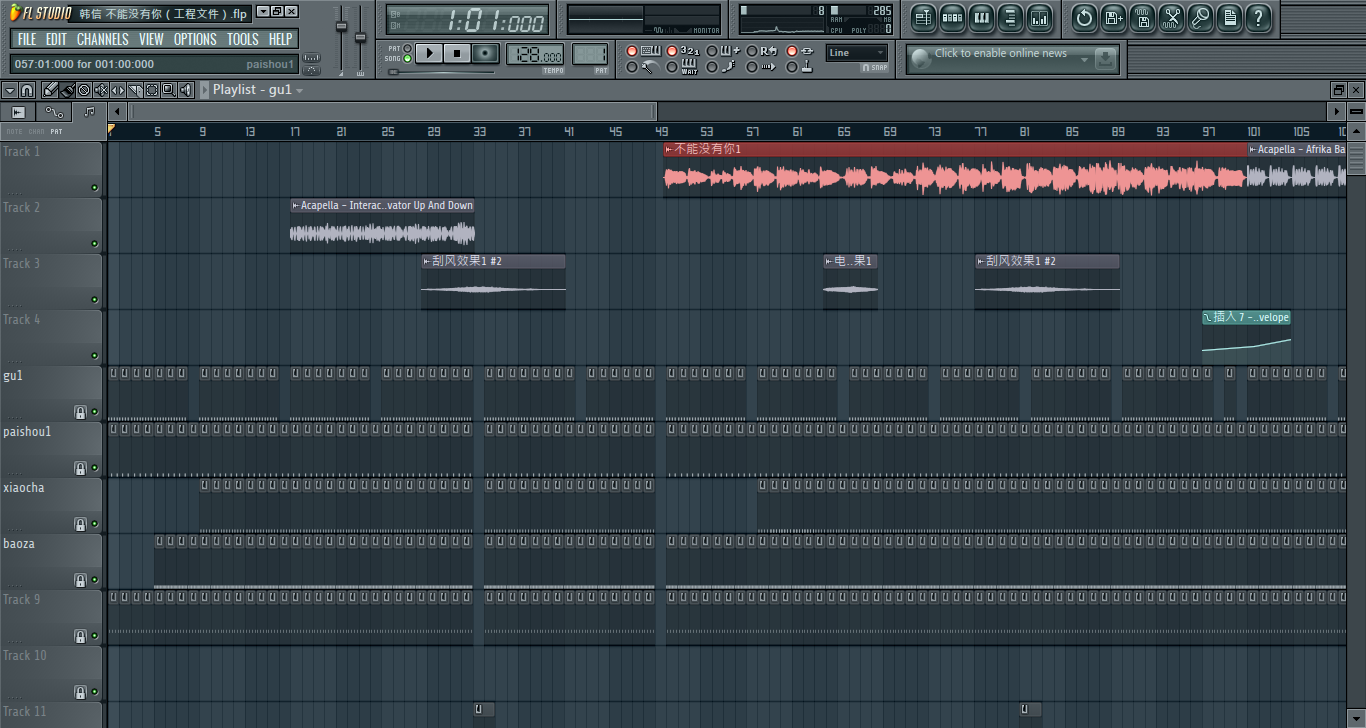Click the undo history button
Screen dimensions: 1366x728
(1084, 17)
